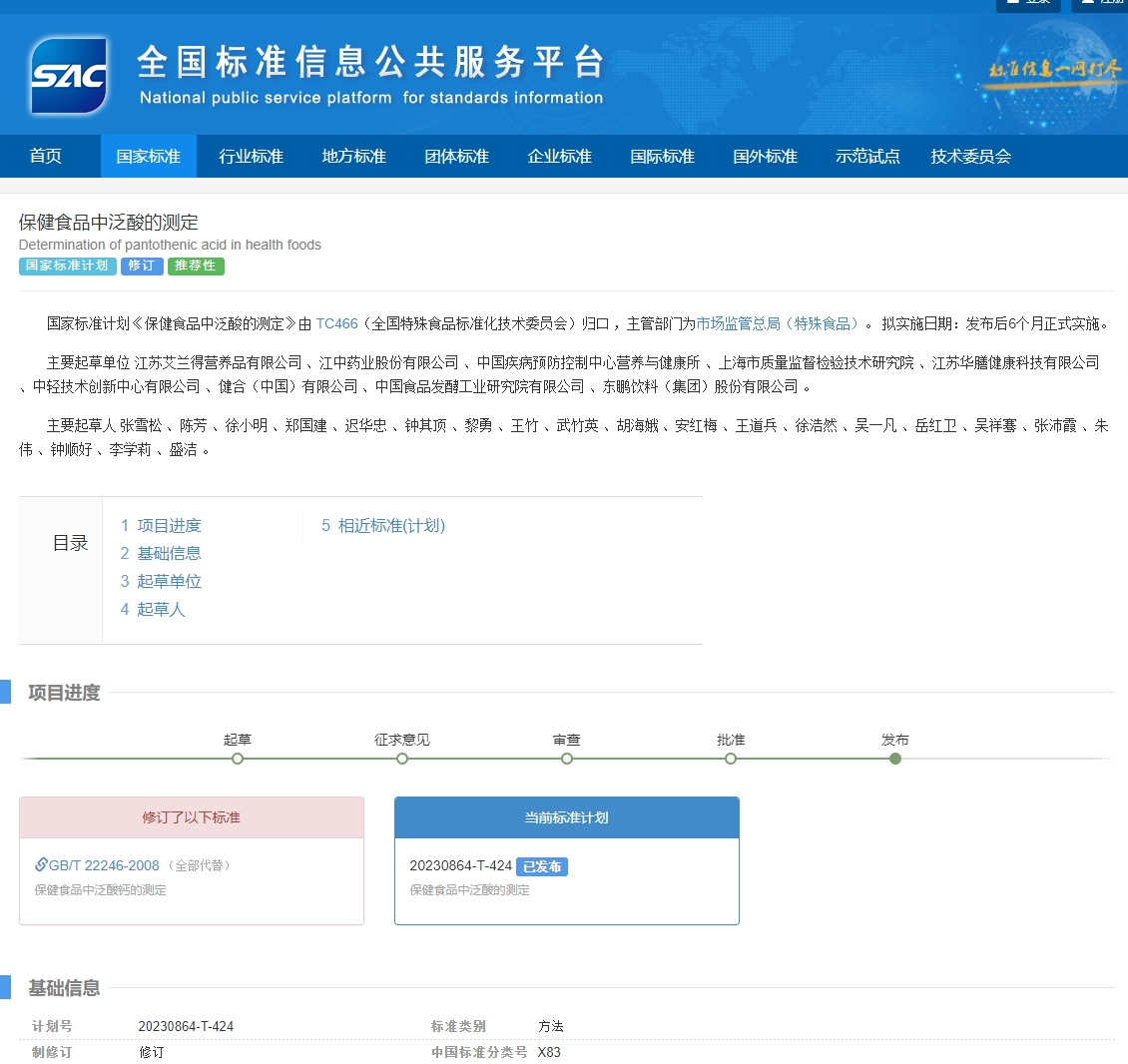
Task: Click the green 推荐性 tag
Action: (196, 266)
